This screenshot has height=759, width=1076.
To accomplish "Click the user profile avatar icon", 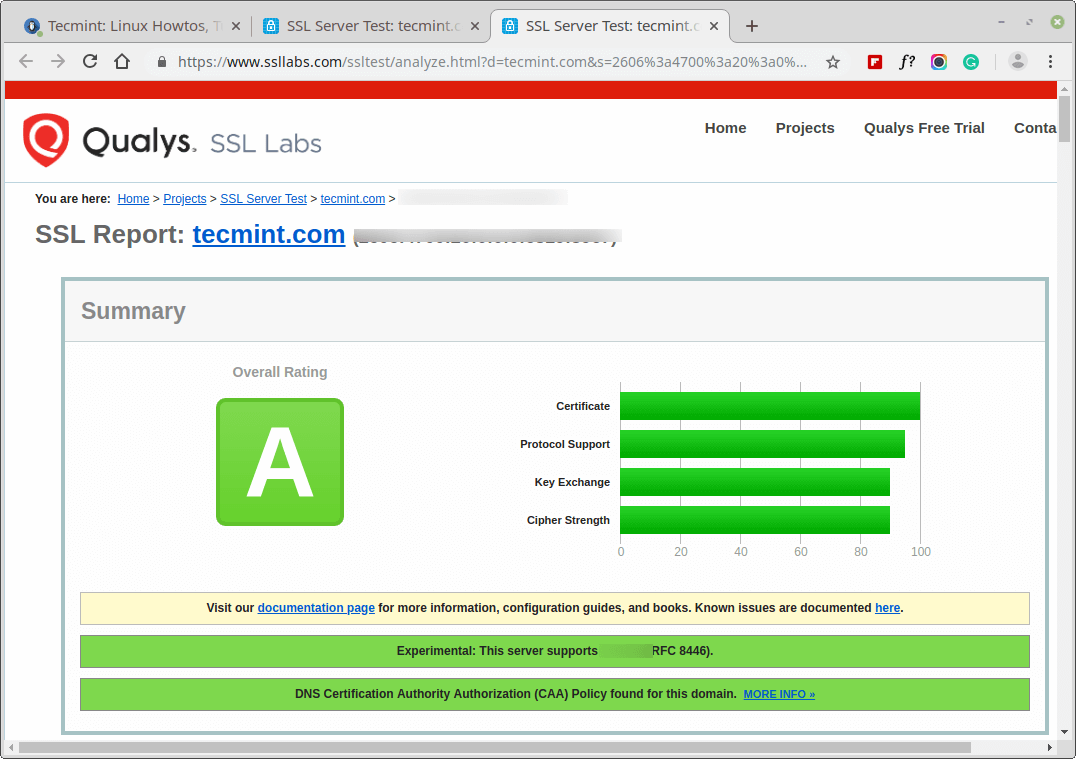I will [1018, 62].
